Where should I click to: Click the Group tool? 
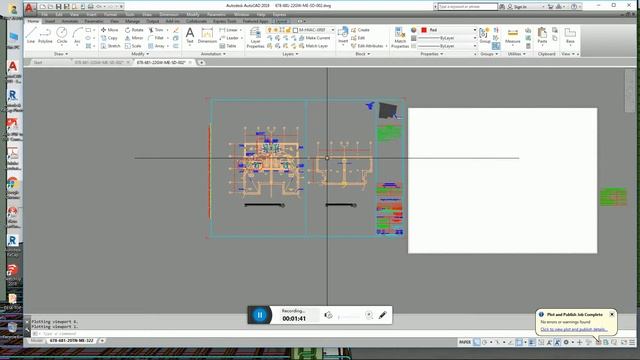point(484,36)
